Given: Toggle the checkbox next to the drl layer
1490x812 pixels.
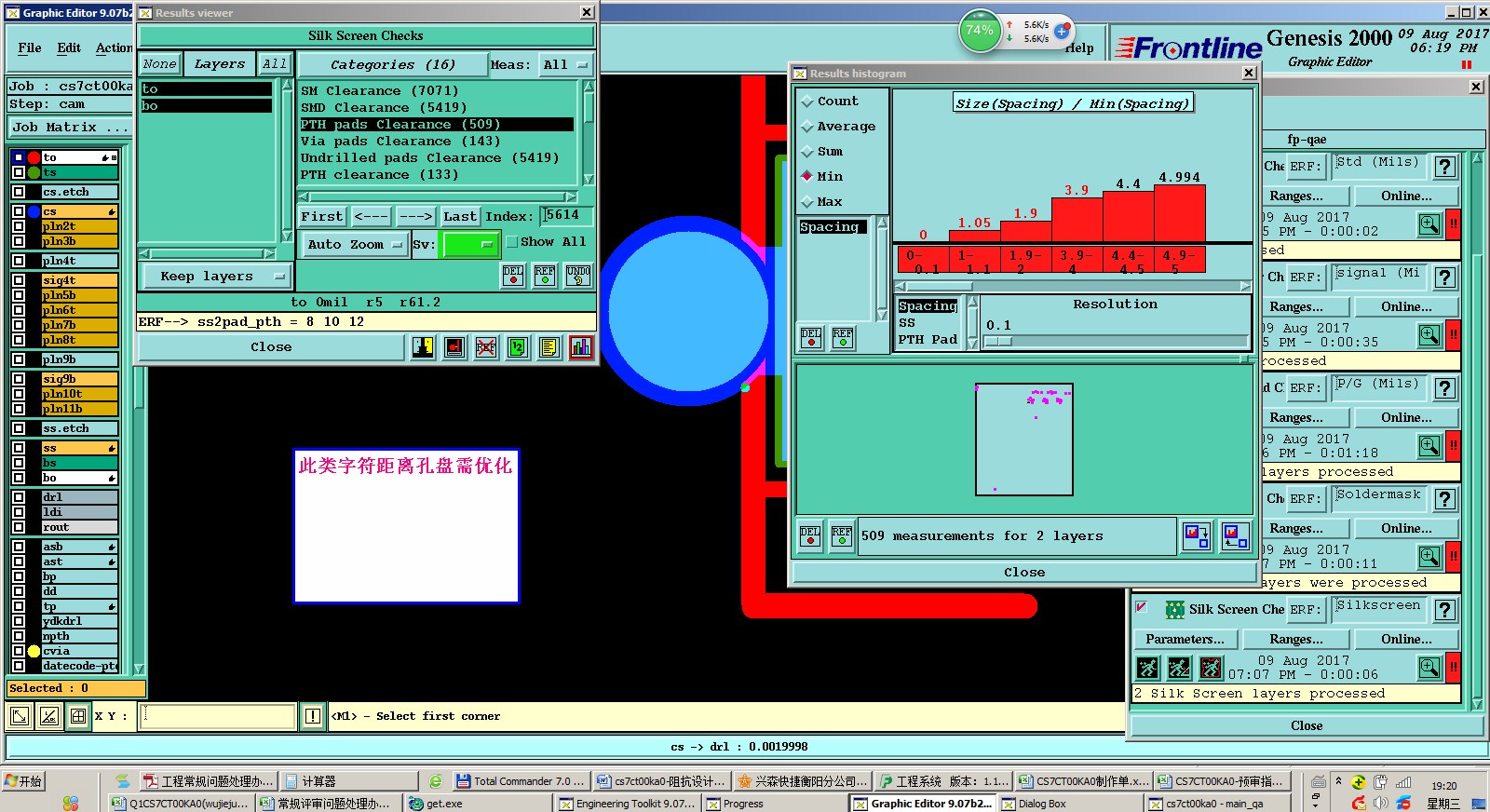Looking at the screenshot, I should (x=18, y=497).
